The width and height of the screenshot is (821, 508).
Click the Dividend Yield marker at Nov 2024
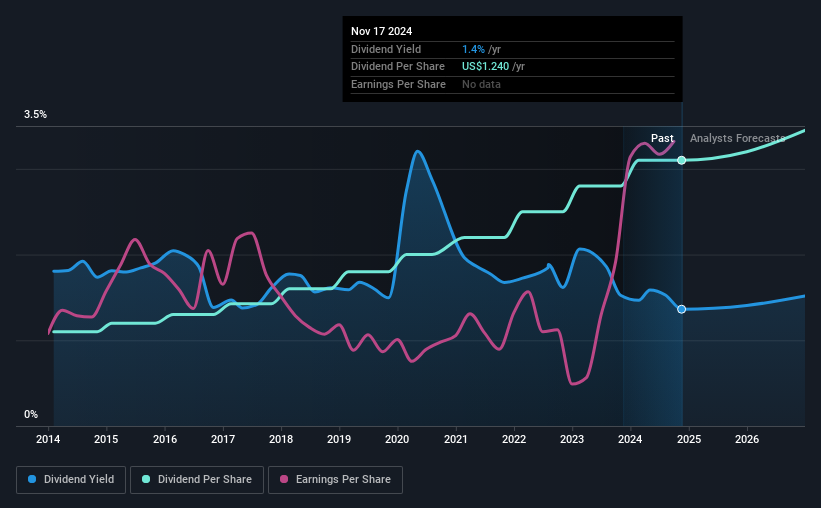click(681, 310)
